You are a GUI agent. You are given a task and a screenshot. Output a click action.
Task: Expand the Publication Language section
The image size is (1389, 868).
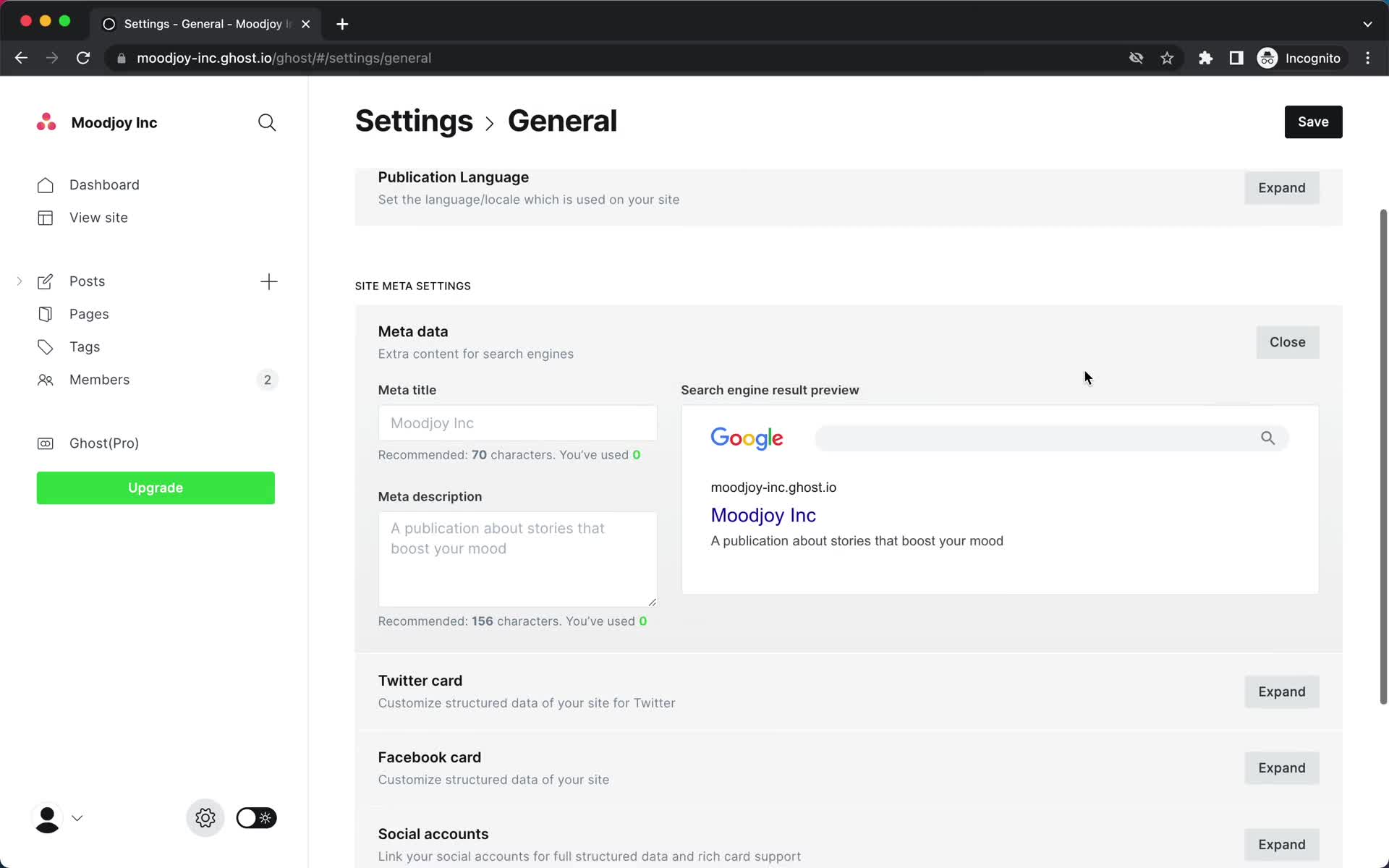(x=1282, y=188)
